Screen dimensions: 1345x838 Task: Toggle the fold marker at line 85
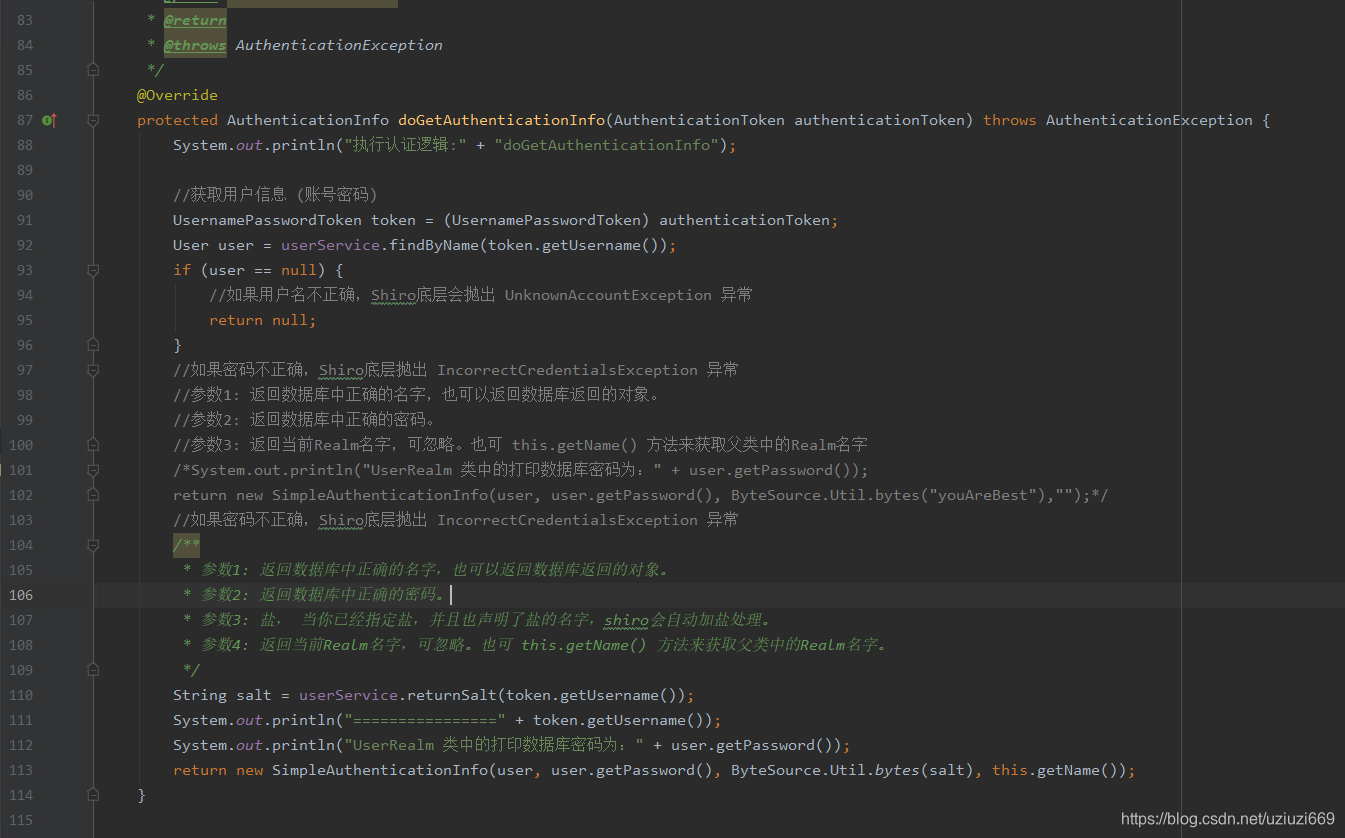tap(93, 70)
